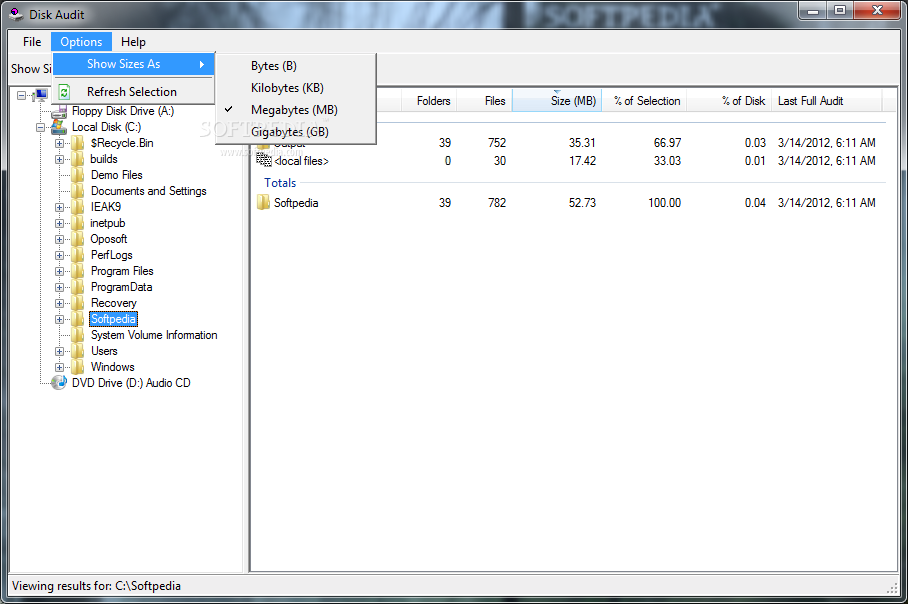The height and width of the screenshot is (604, 908).
Task: Click the IEAK9 folder icon
Action: point(78,207)
